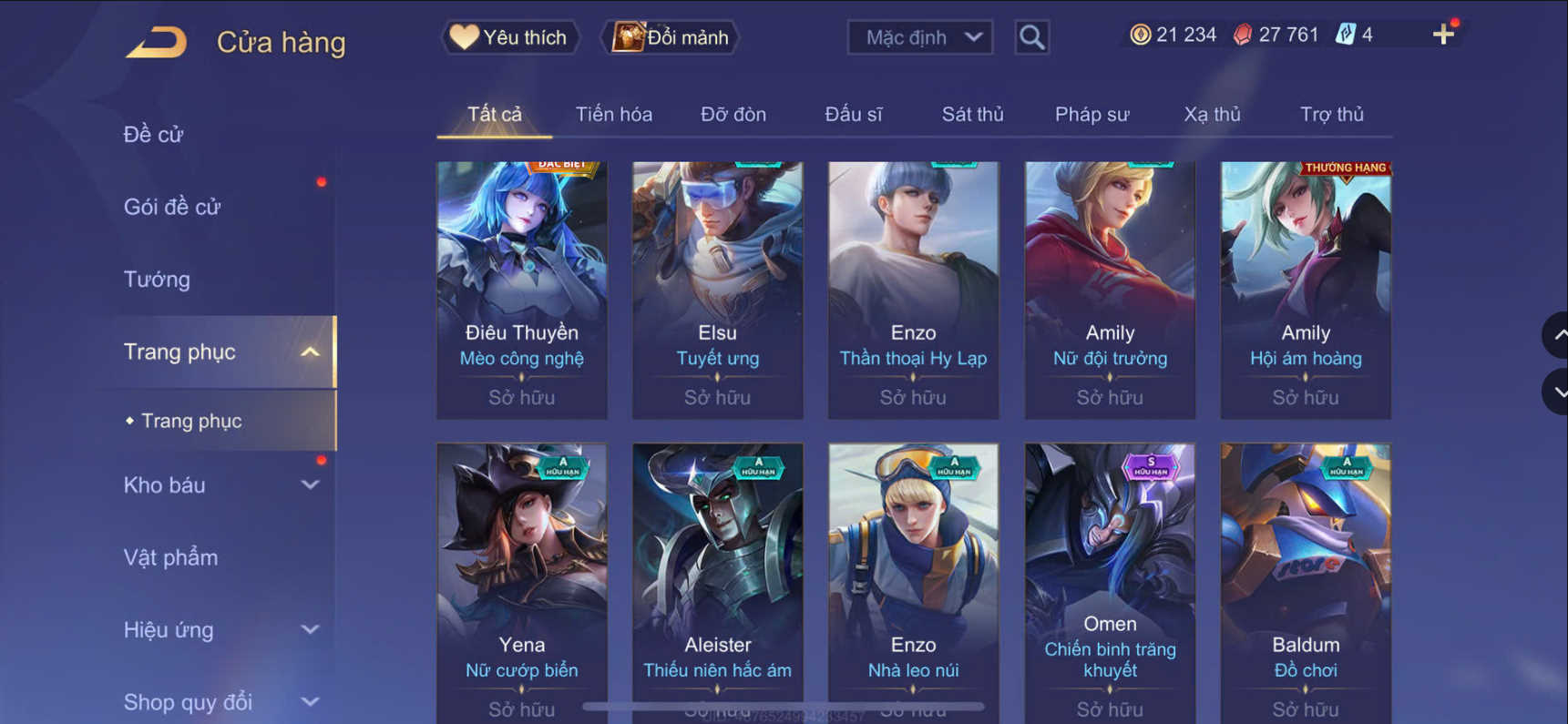Open Gói đề cử in the sidebar
The height and width of the screenshot is (724, 1568).
pyautogui.click(x=172, y=207)
